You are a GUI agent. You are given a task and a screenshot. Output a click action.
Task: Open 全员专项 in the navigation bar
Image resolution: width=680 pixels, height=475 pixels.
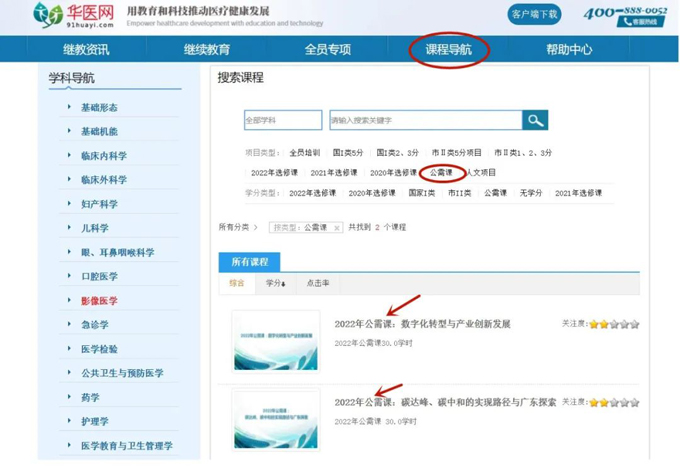click(327, 49)
